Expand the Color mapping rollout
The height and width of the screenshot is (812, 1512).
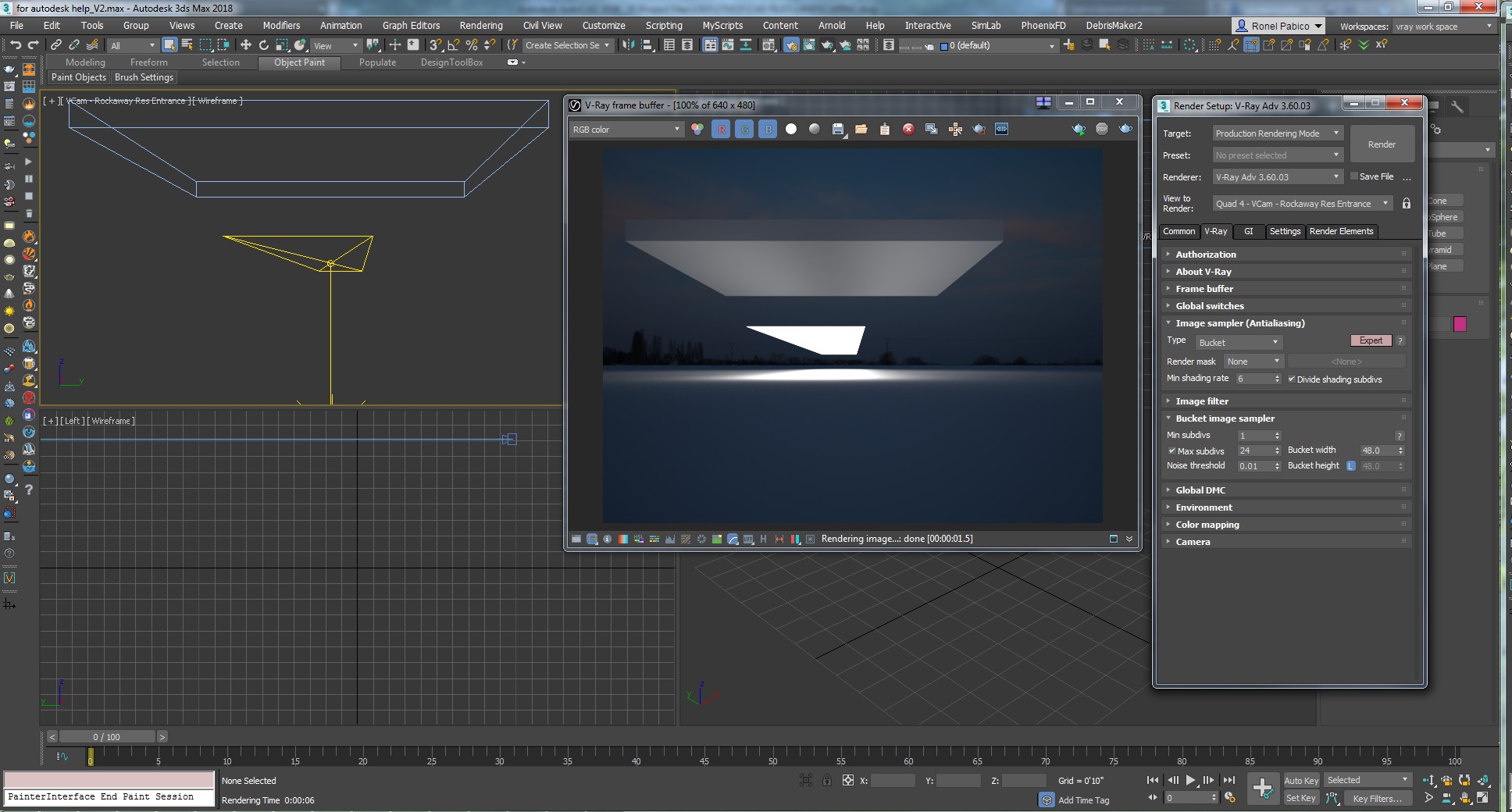click(1287, 525)
